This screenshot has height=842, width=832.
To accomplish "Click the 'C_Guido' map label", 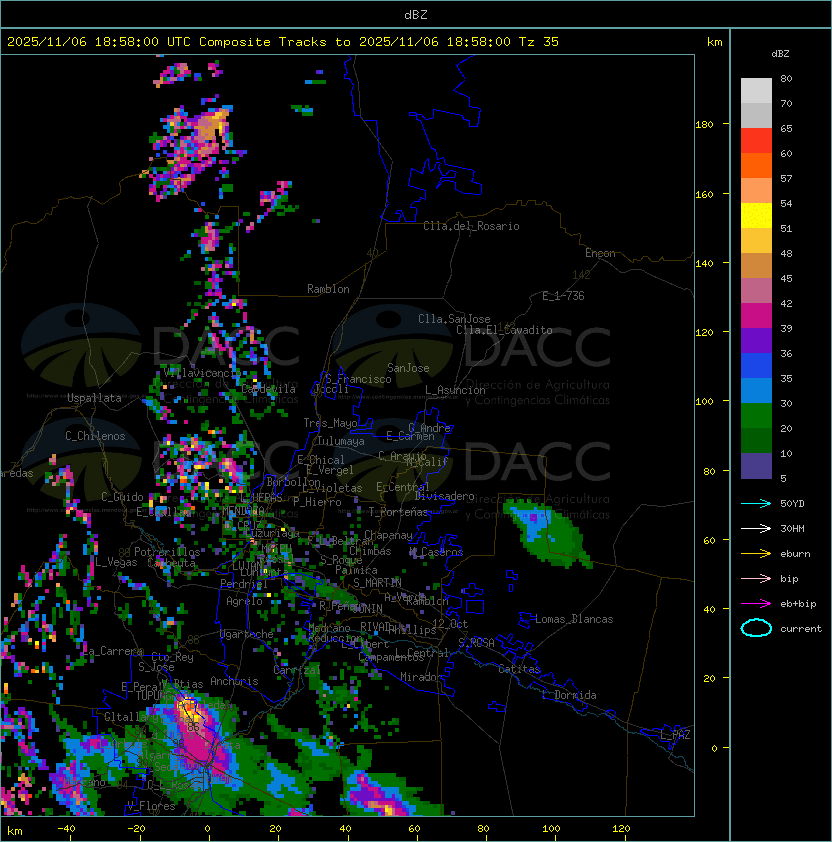I will click(x=122, y=497).
